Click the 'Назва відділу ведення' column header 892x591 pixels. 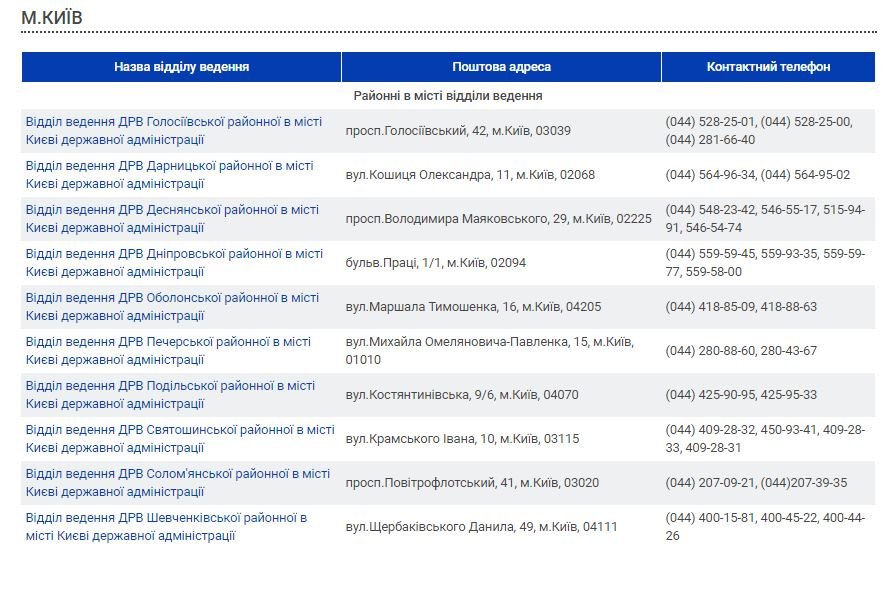(181, 67)
